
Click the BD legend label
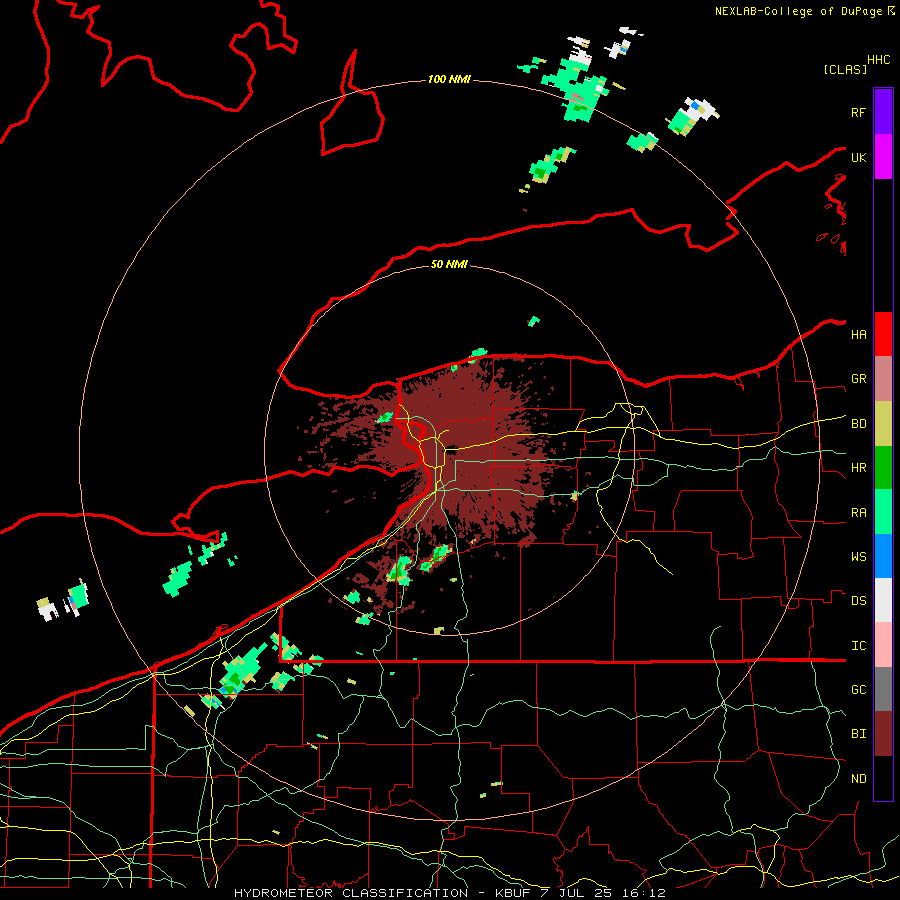click(x=859, y=424)
